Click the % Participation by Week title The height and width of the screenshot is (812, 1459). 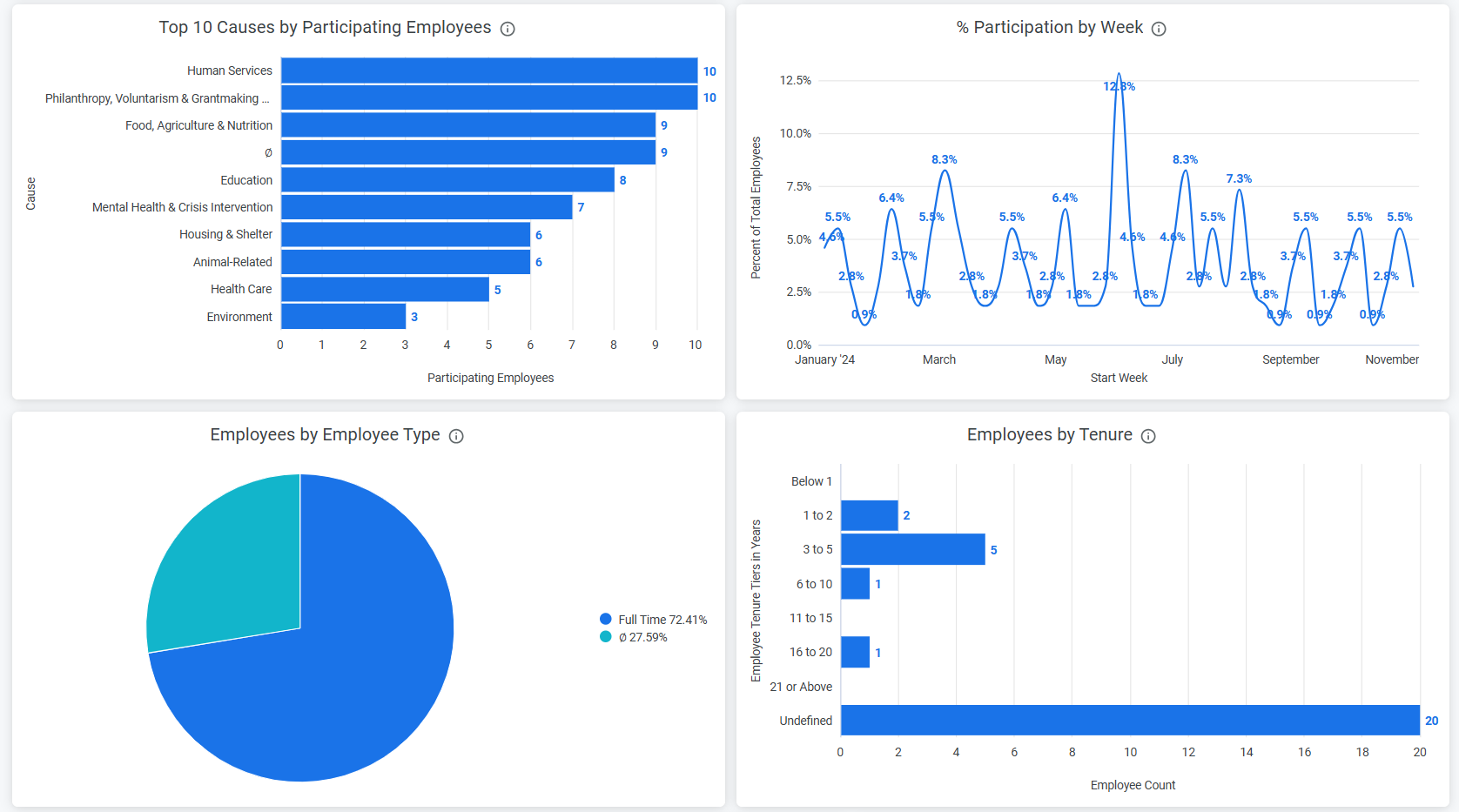point(1050,27)
